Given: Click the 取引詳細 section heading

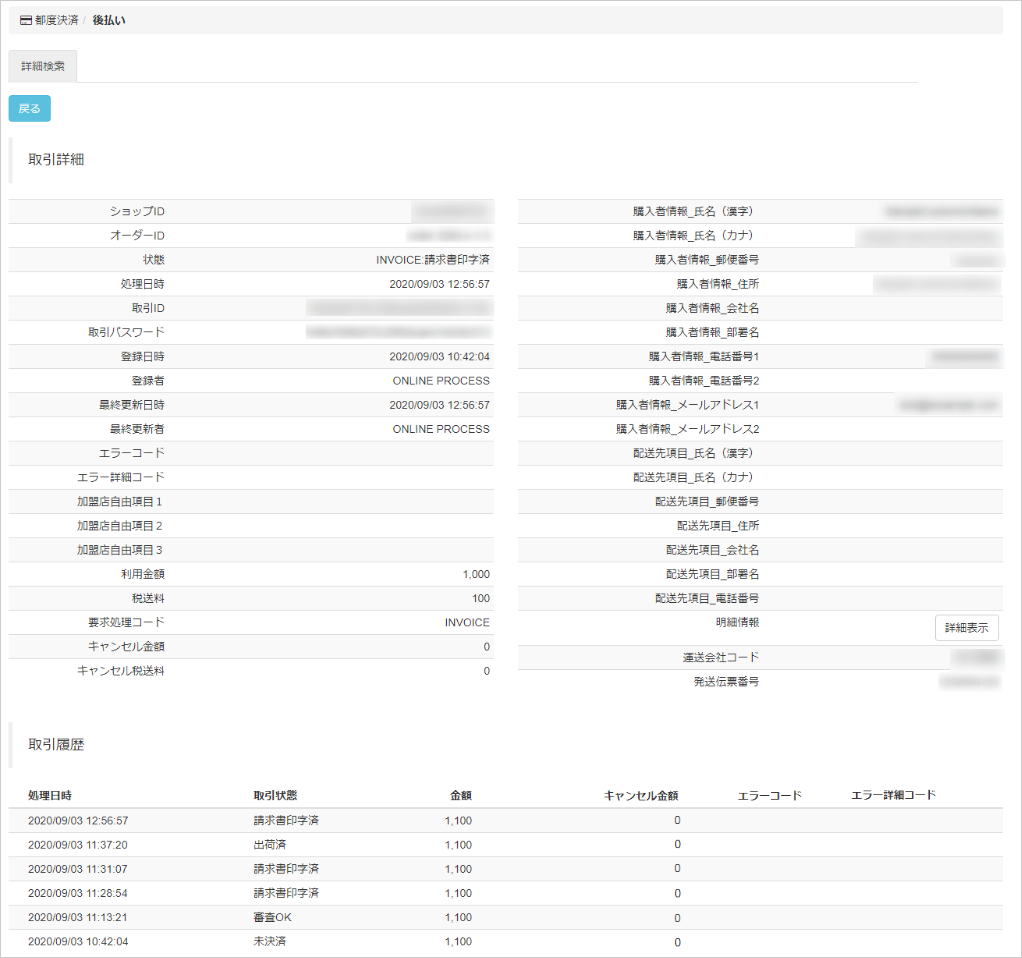Looking at the screenshot, I should tap(56, 160).
